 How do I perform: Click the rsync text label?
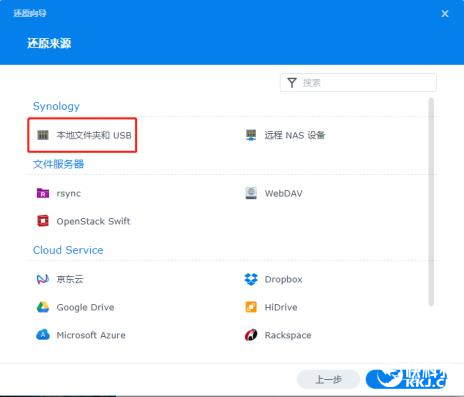coord(69,193)
